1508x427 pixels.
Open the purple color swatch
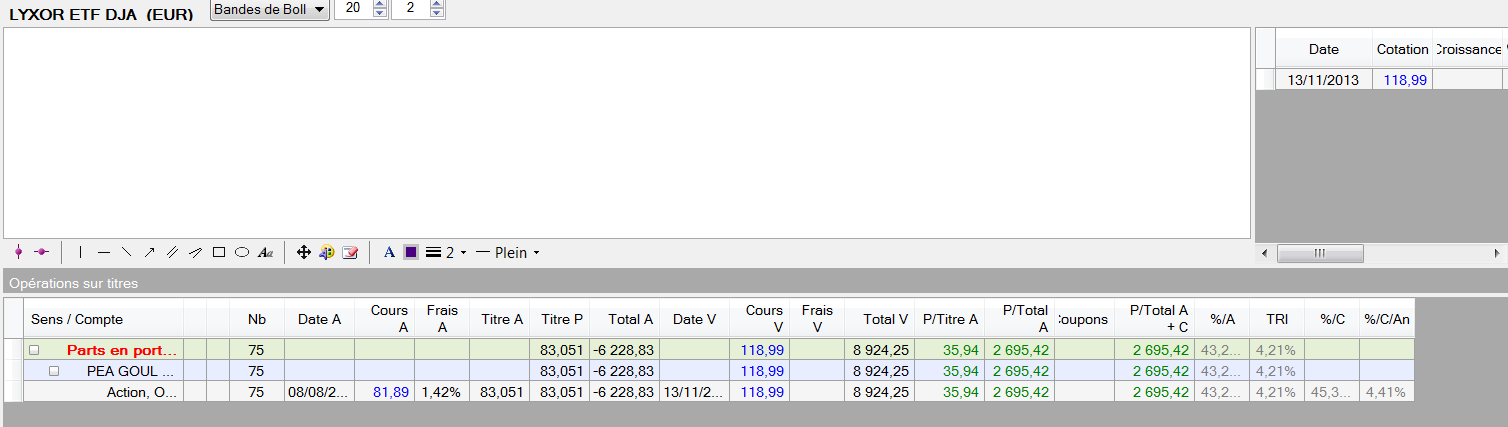411,253
